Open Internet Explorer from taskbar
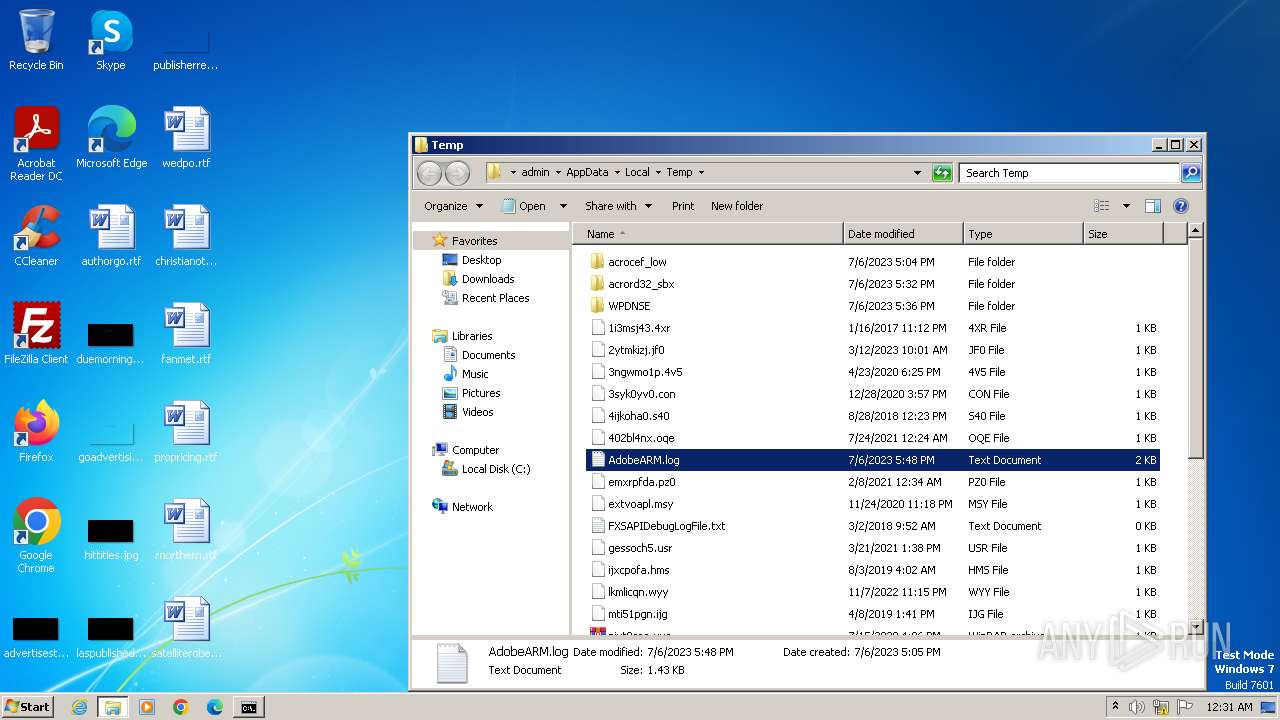The width and height of the screenshot is (1280, 720). 79,707
